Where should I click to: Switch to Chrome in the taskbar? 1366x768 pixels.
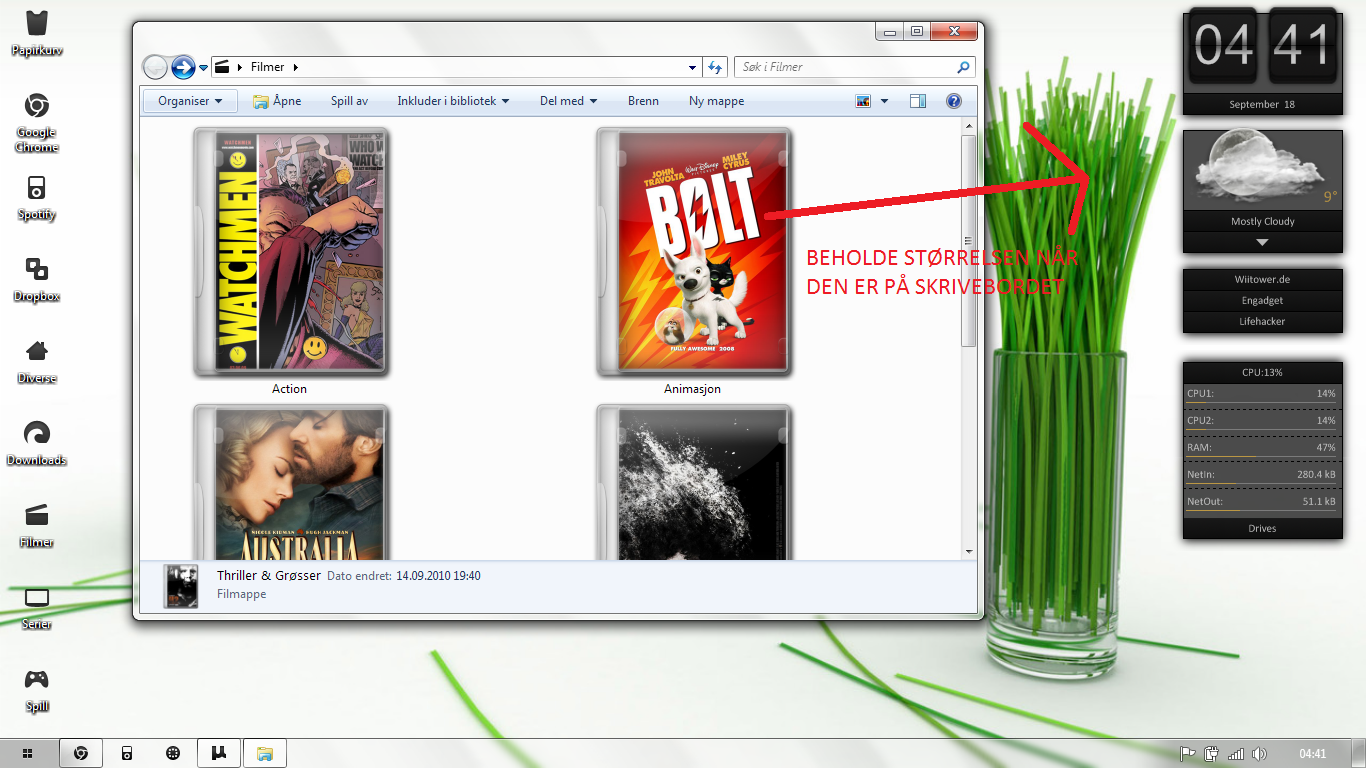82,753
